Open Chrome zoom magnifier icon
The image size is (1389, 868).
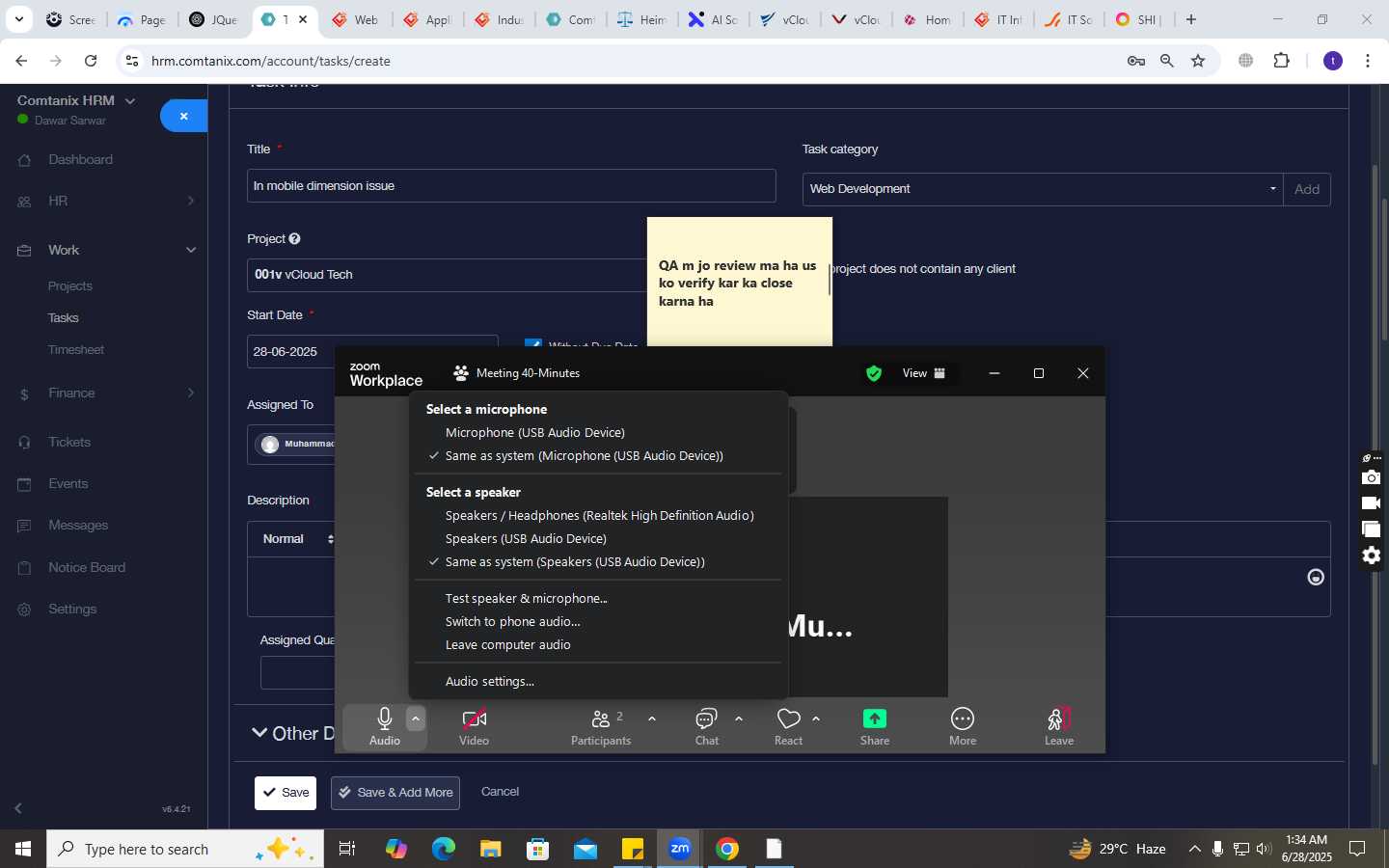[1167, 61]
